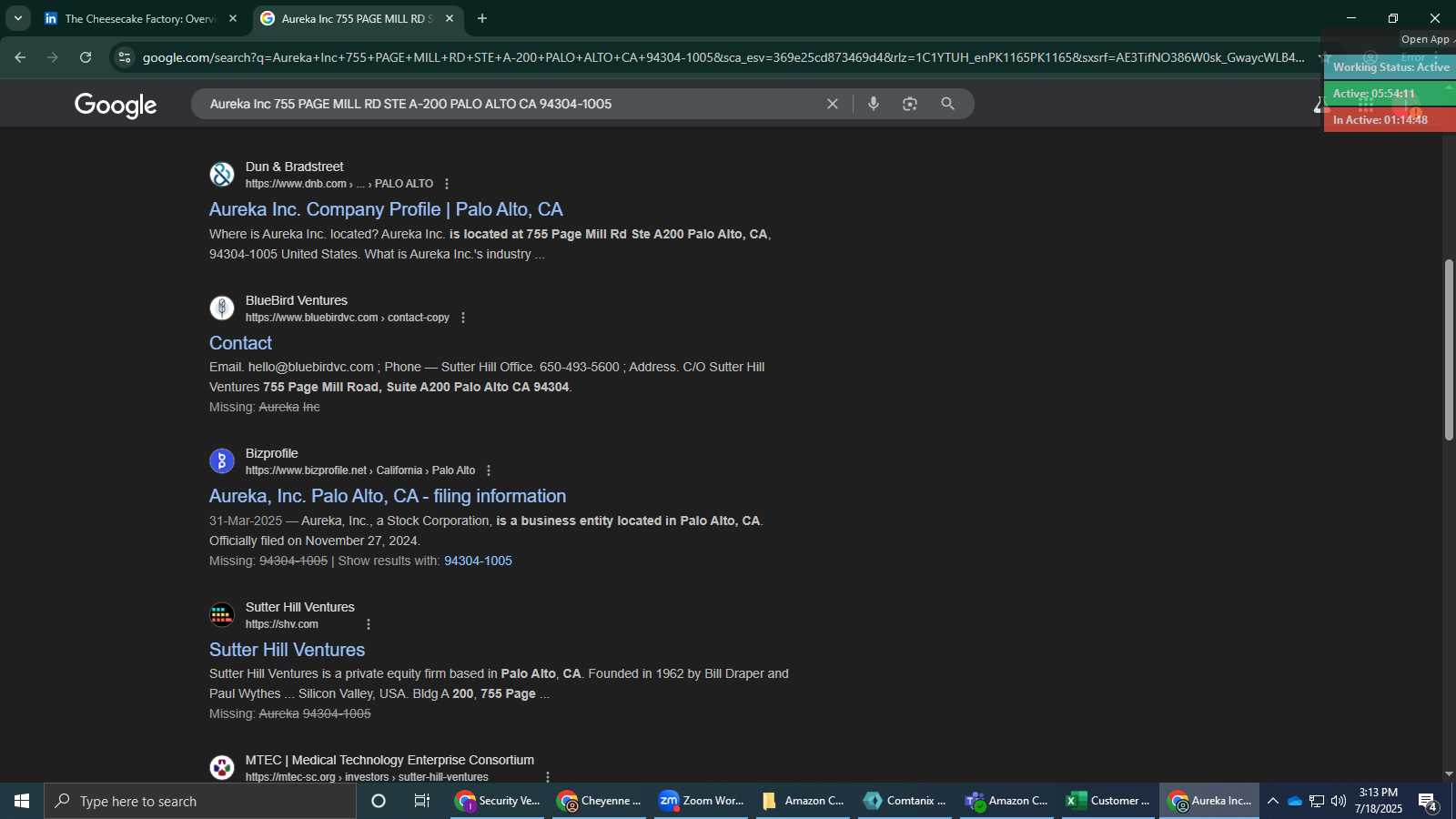Open more options for MTEC result
This screenshot has height=819, width=1456.
[548, 777]
